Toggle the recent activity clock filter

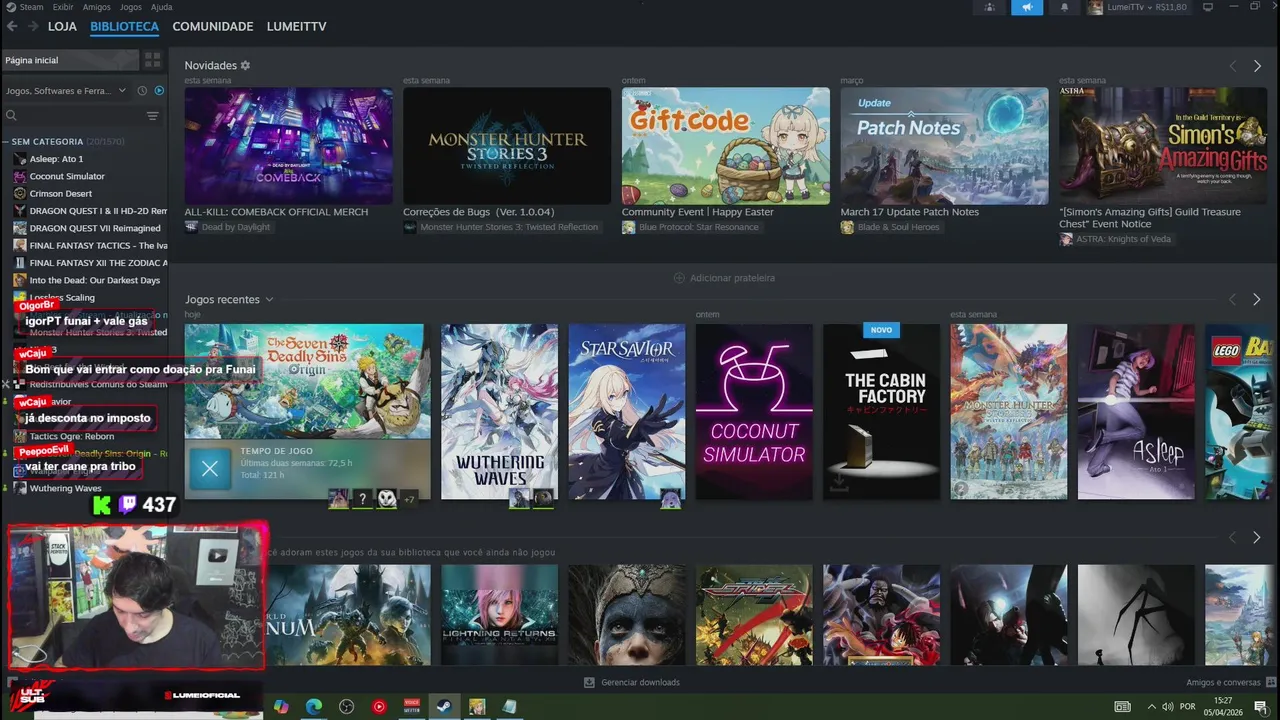[x=142, y=90]
